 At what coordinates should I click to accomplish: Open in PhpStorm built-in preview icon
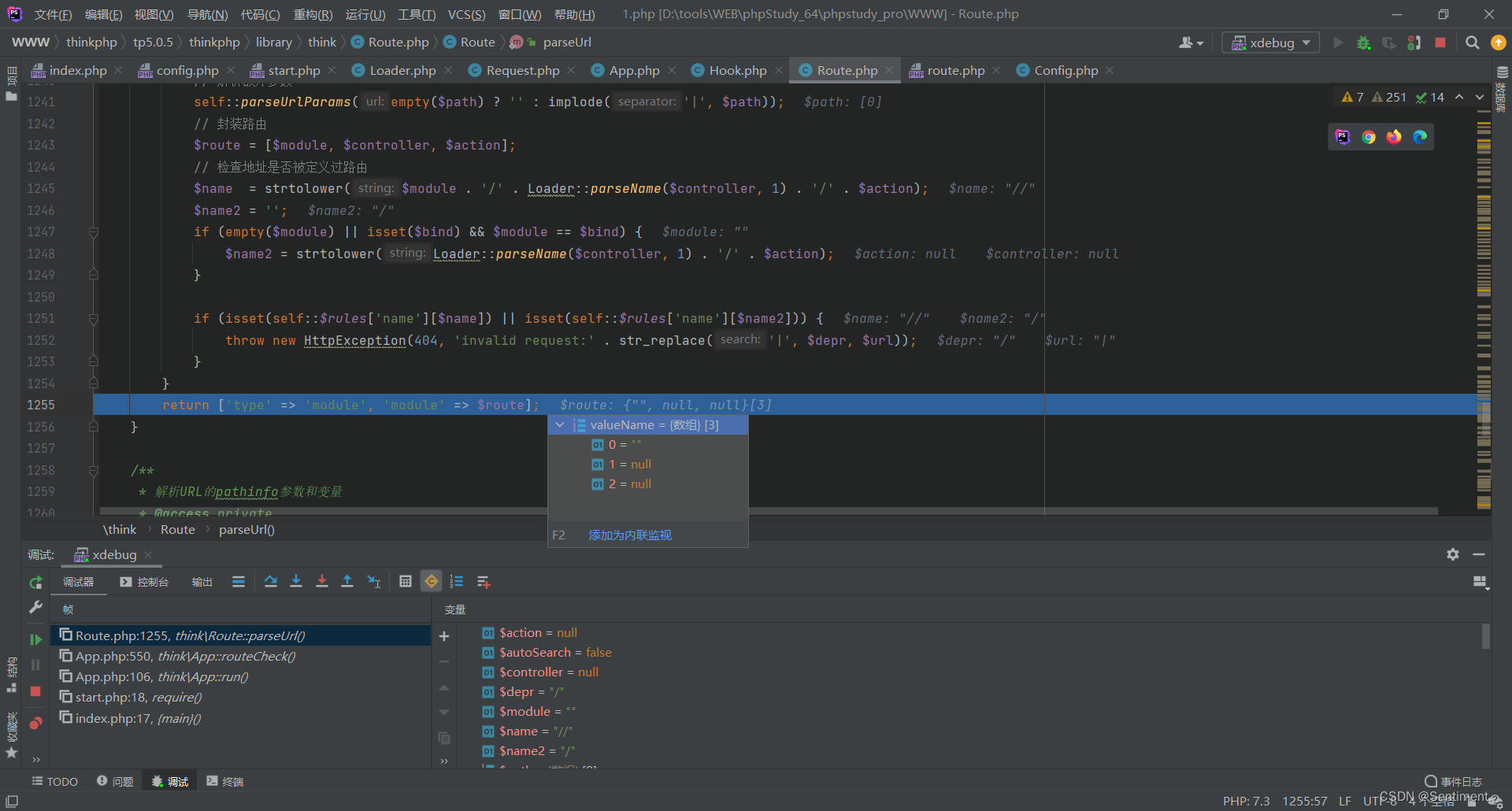1343,137
